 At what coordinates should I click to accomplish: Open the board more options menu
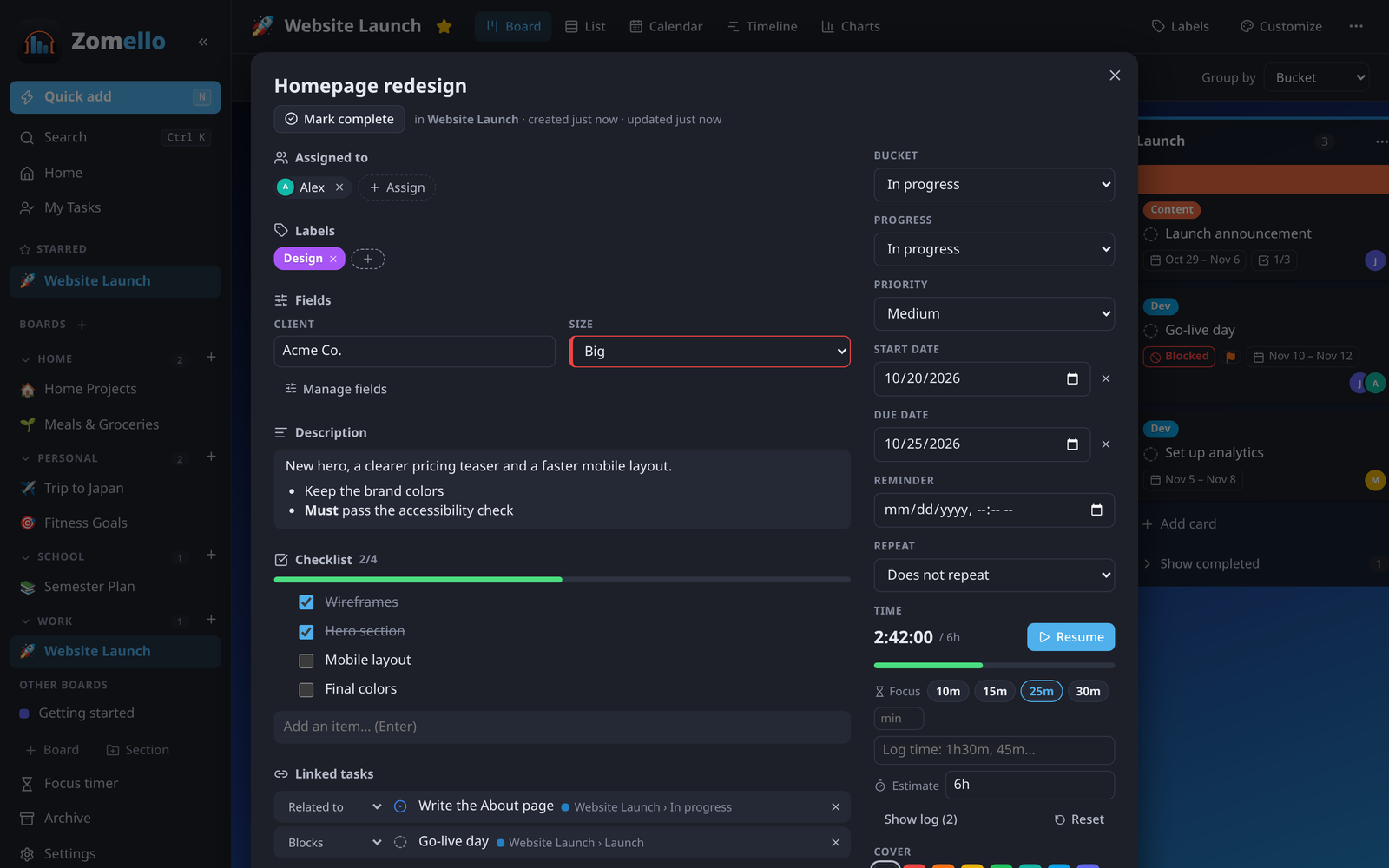pyautogui.click(x=1356, y=26)
